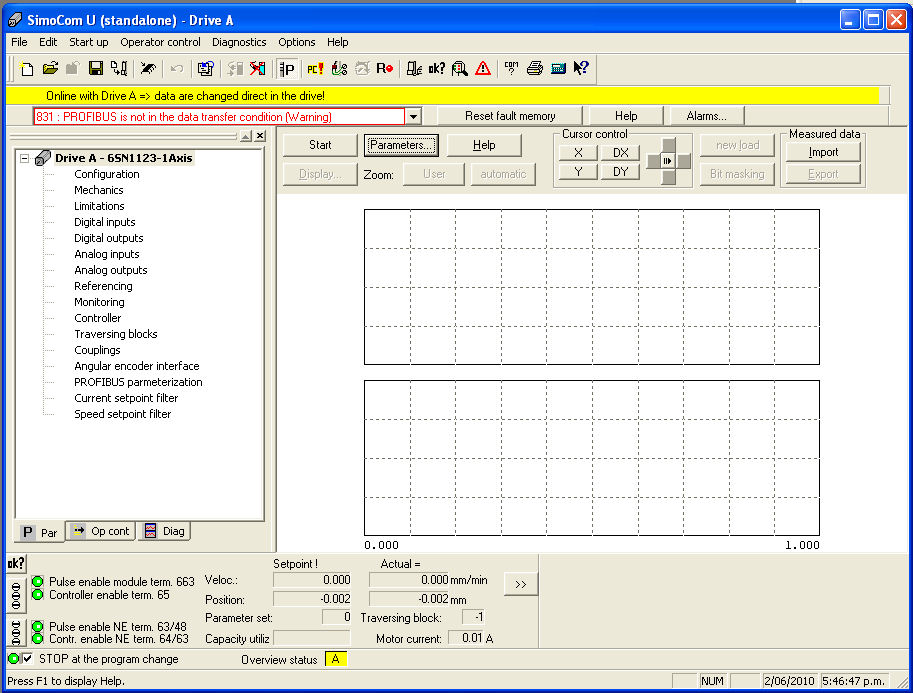The width and height of the screenshot is (913, 693).
Task: Click the red X drive toolbar icon
Action: pyautogui.click(x=257, y=69)
